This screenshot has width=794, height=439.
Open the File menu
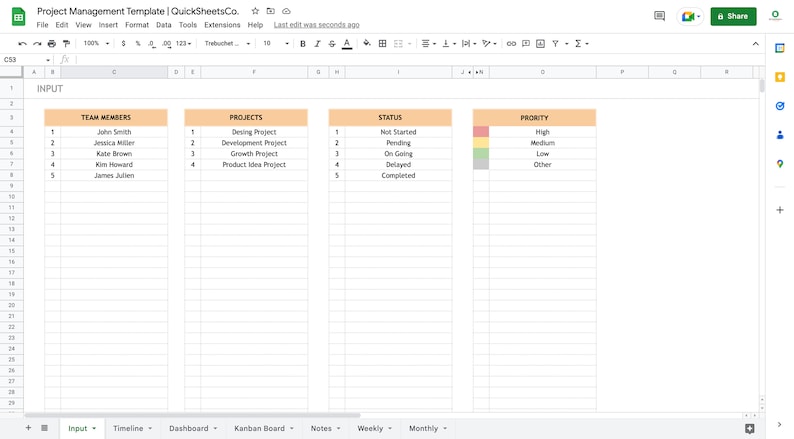tap(43, 25)
